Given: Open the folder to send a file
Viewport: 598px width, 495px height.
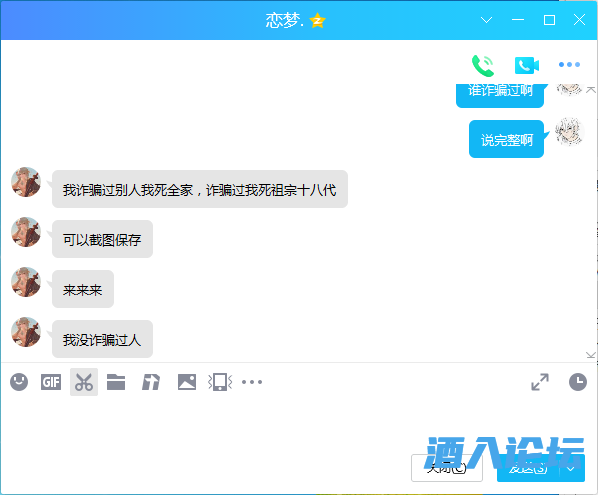Looking at the screenshot, I should pos(116,382).
